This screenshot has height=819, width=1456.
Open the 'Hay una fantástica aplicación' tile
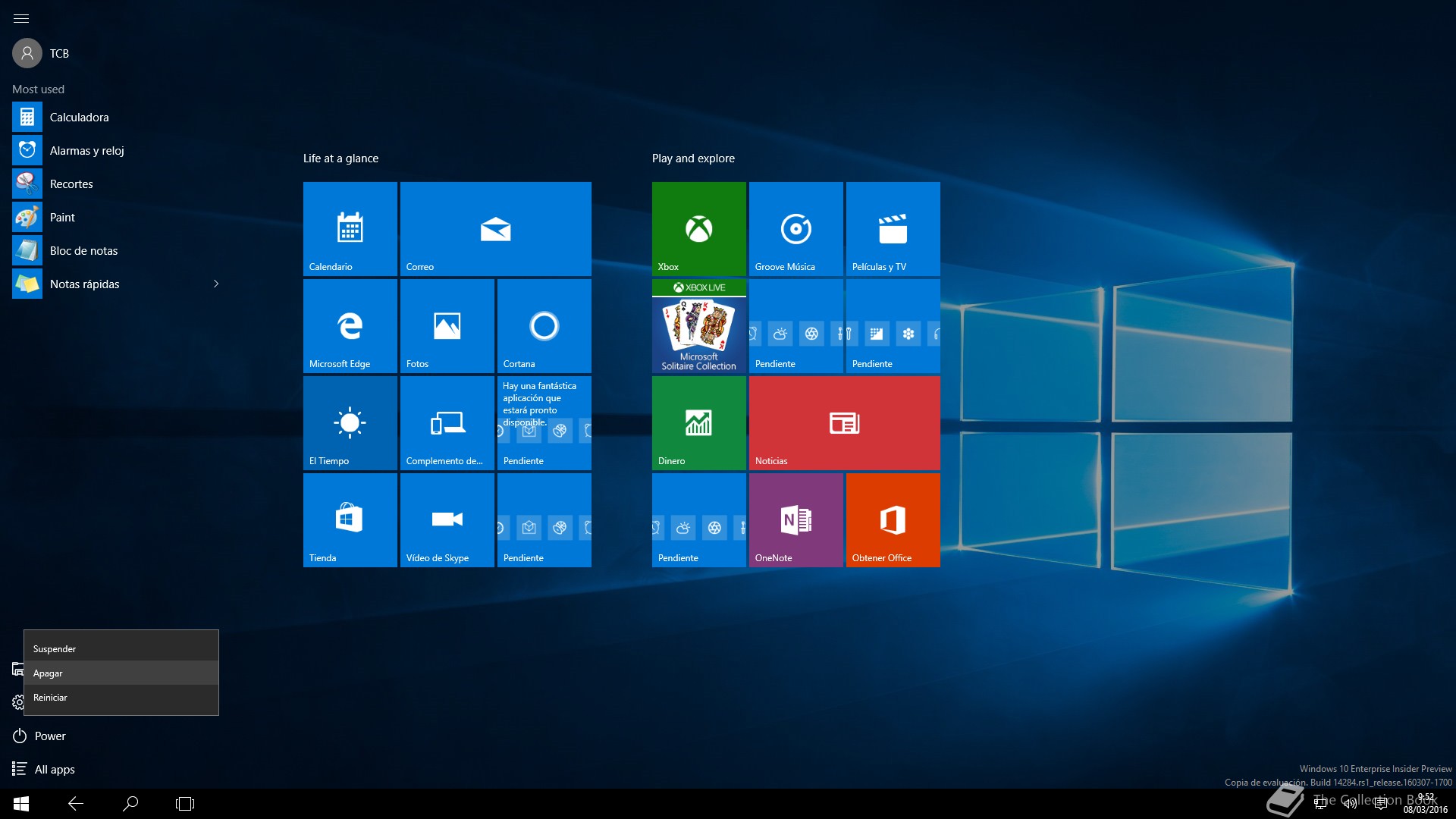click(x=544, y=423)
